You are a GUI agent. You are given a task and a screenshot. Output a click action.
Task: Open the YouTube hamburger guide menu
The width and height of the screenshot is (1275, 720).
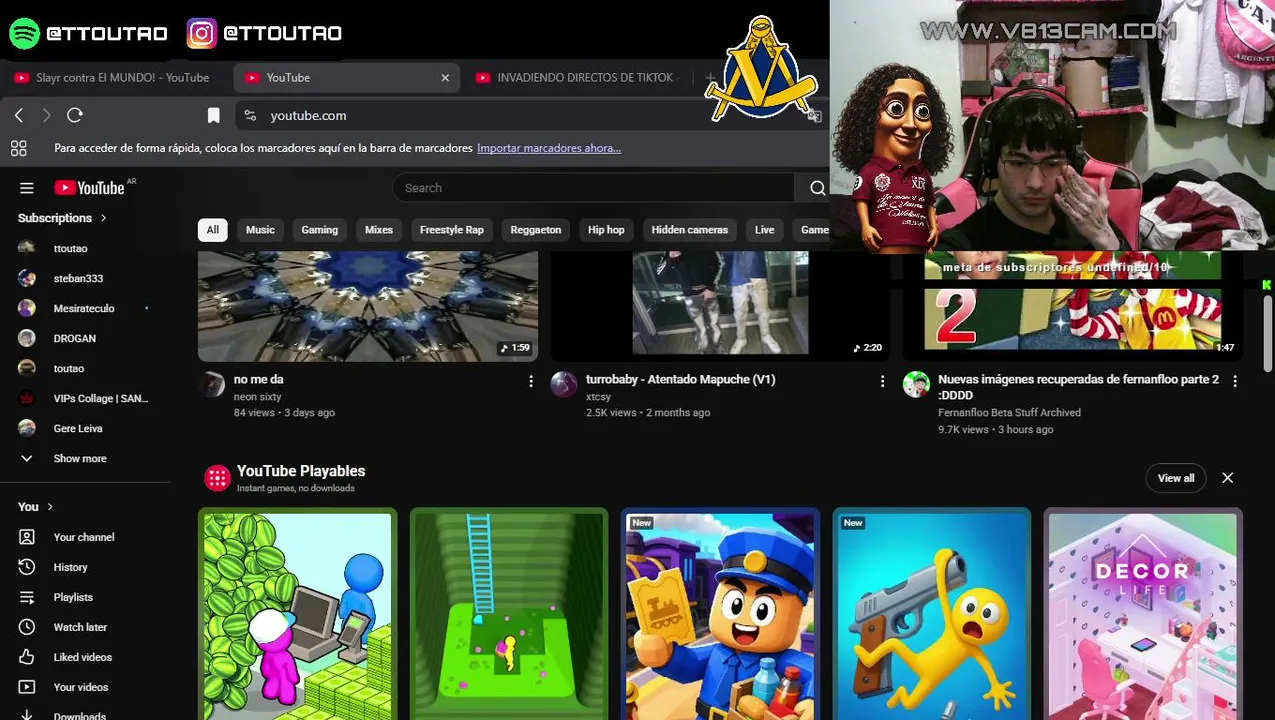27,188
